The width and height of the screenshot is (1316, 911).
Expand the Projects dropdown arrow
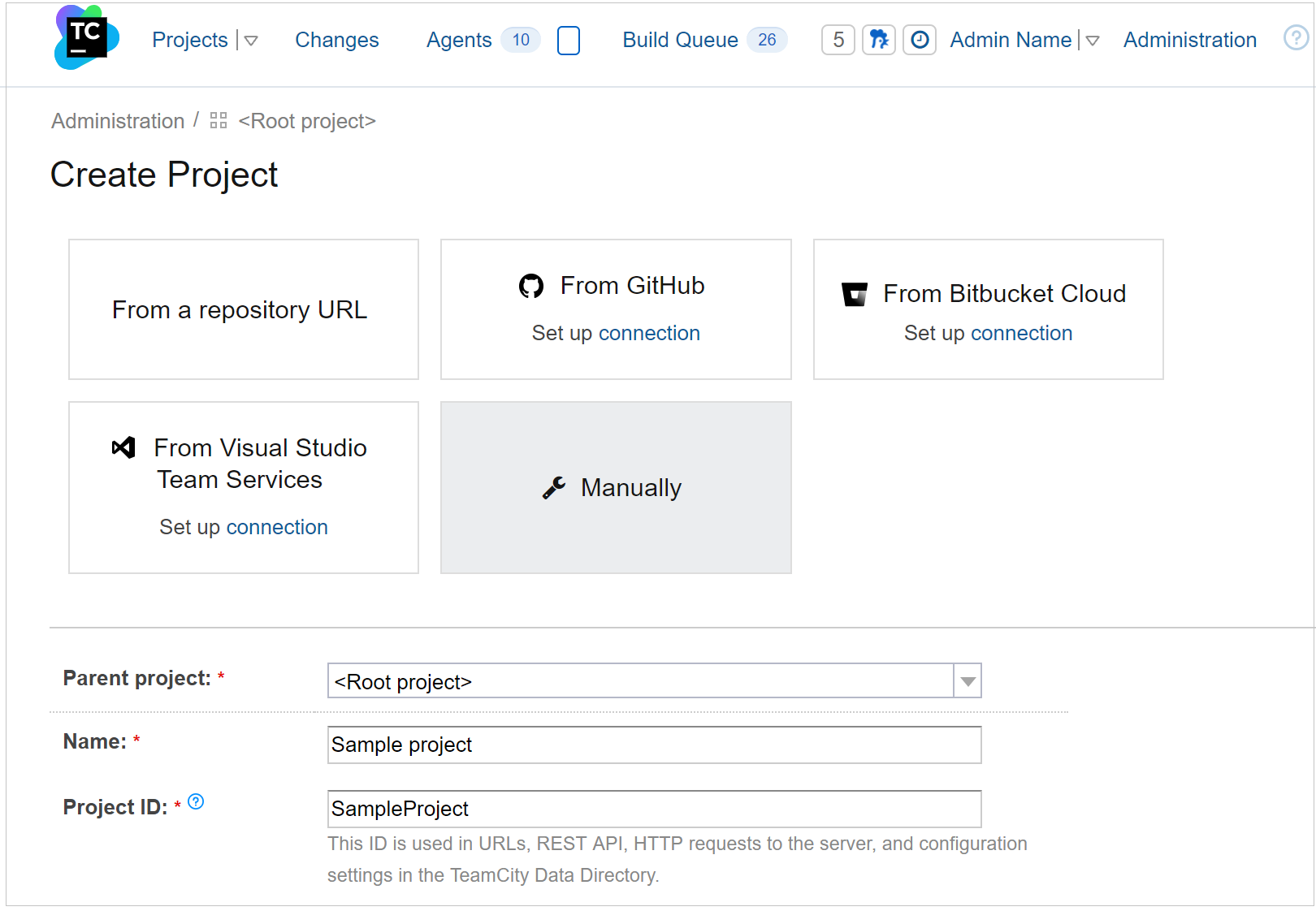(x=251, y=41)
